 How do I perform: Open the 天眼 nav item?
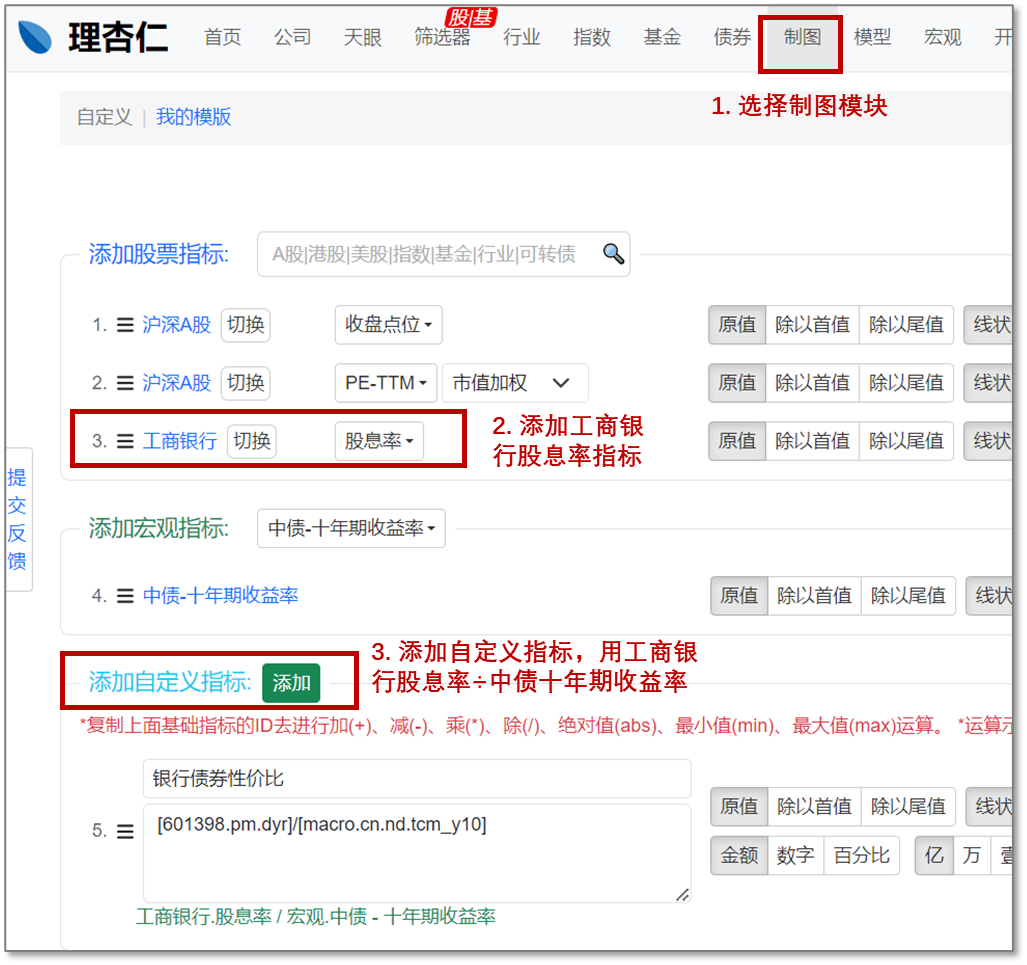tap(363, 37)
